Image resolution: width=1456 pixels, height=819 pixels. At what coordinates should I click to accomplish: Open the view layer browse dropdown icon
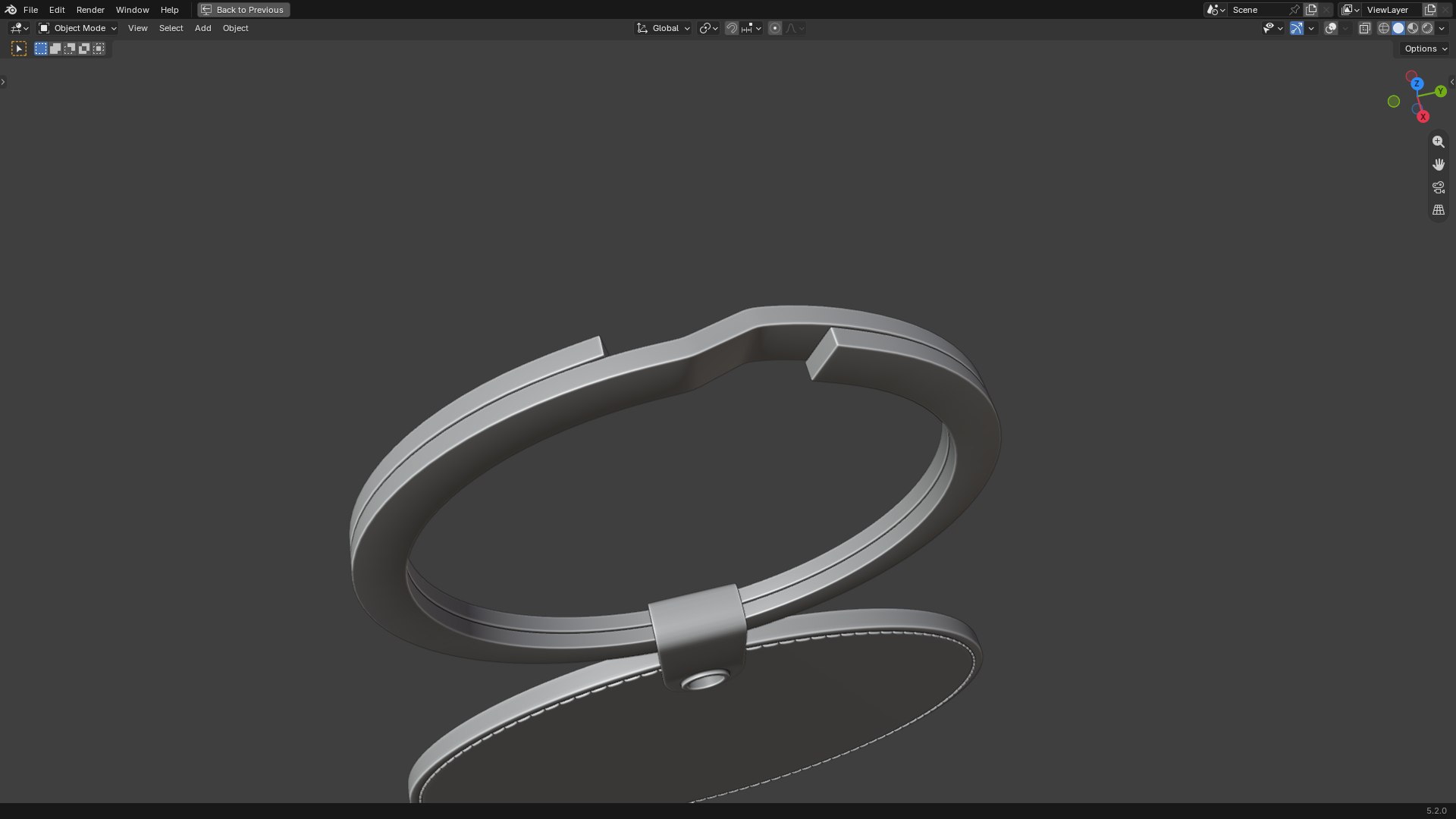1350,10
